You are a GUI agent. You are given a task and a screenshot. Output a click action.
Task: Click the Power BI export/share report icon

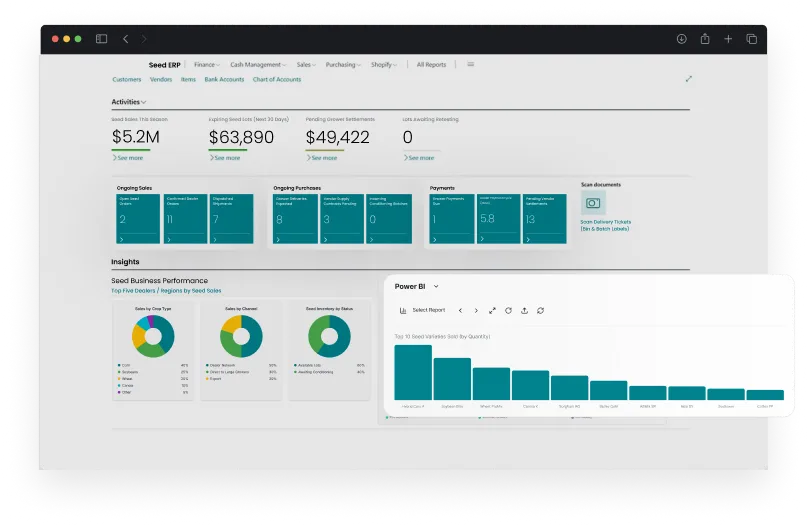524,310
